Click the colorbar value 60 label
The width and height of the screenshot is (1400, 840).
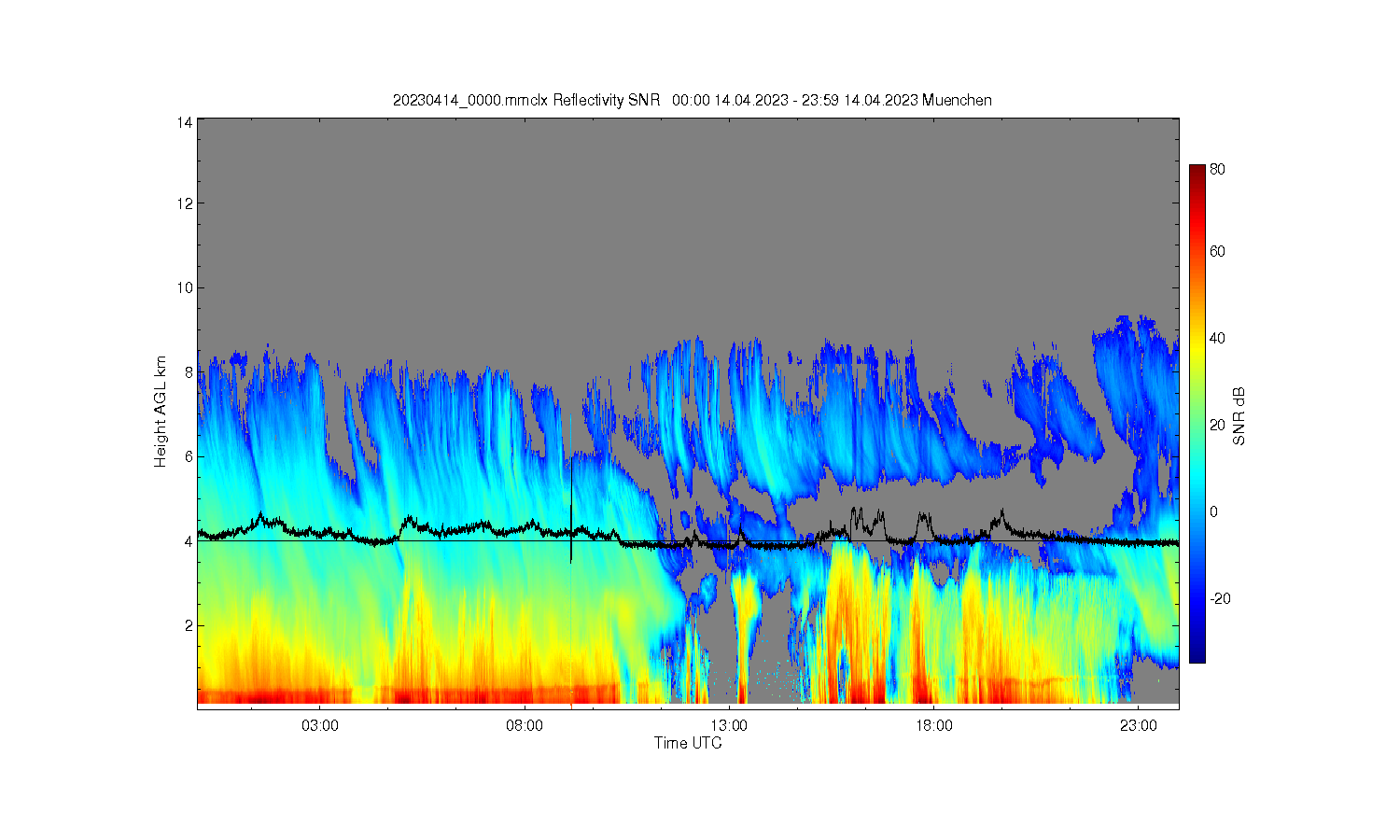(x=1217, y=251)
